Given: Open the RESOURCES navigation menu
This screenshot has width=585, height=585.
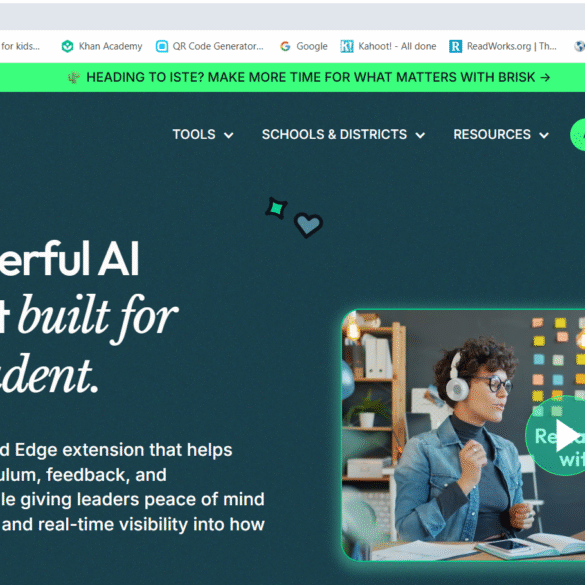Looking at the screenshot, I should click(492, 134).
